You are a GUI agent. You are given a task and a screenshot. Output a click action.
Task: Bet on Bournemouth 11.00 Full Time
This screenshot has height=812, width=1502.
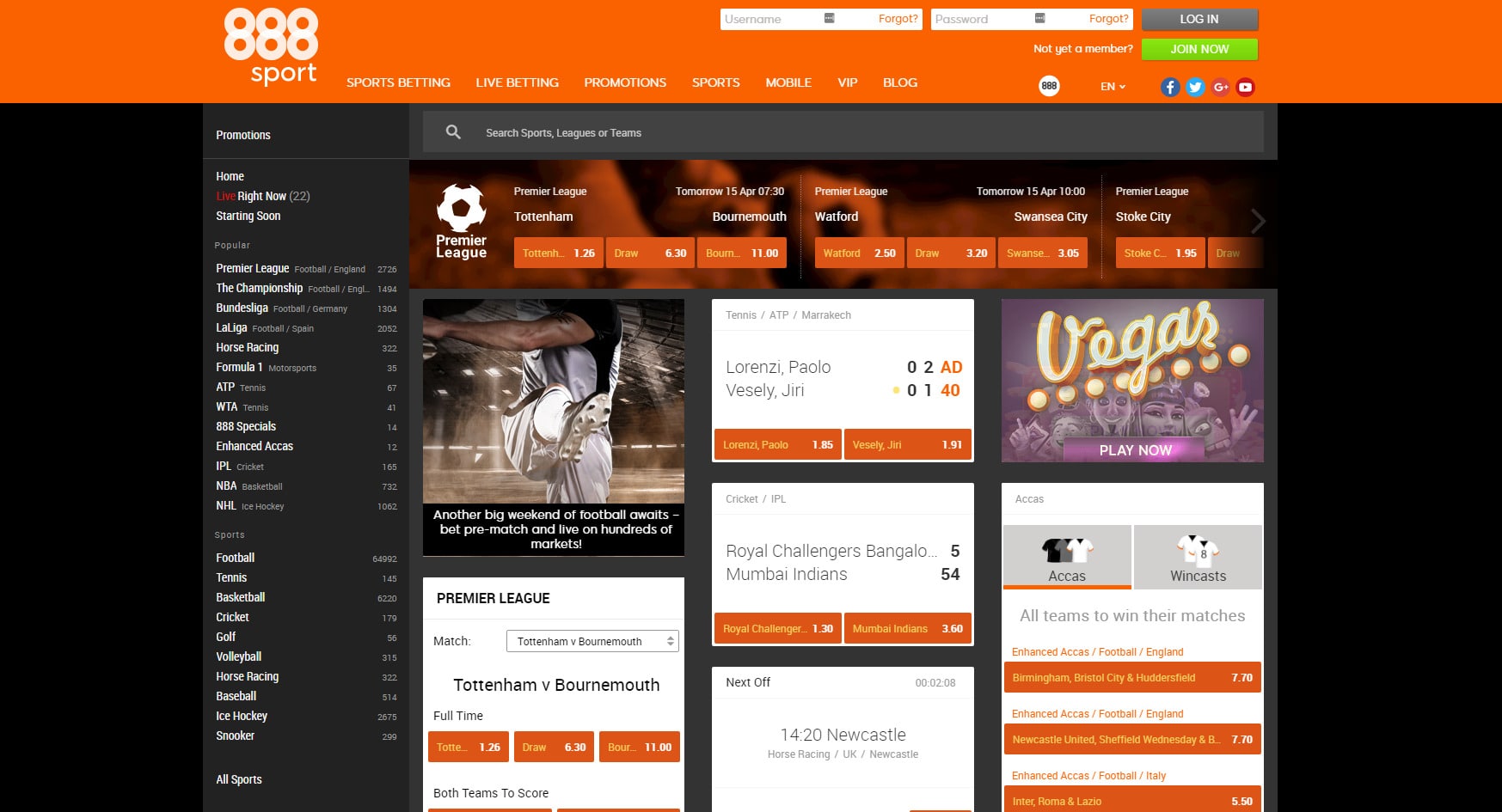pos(640,747)
